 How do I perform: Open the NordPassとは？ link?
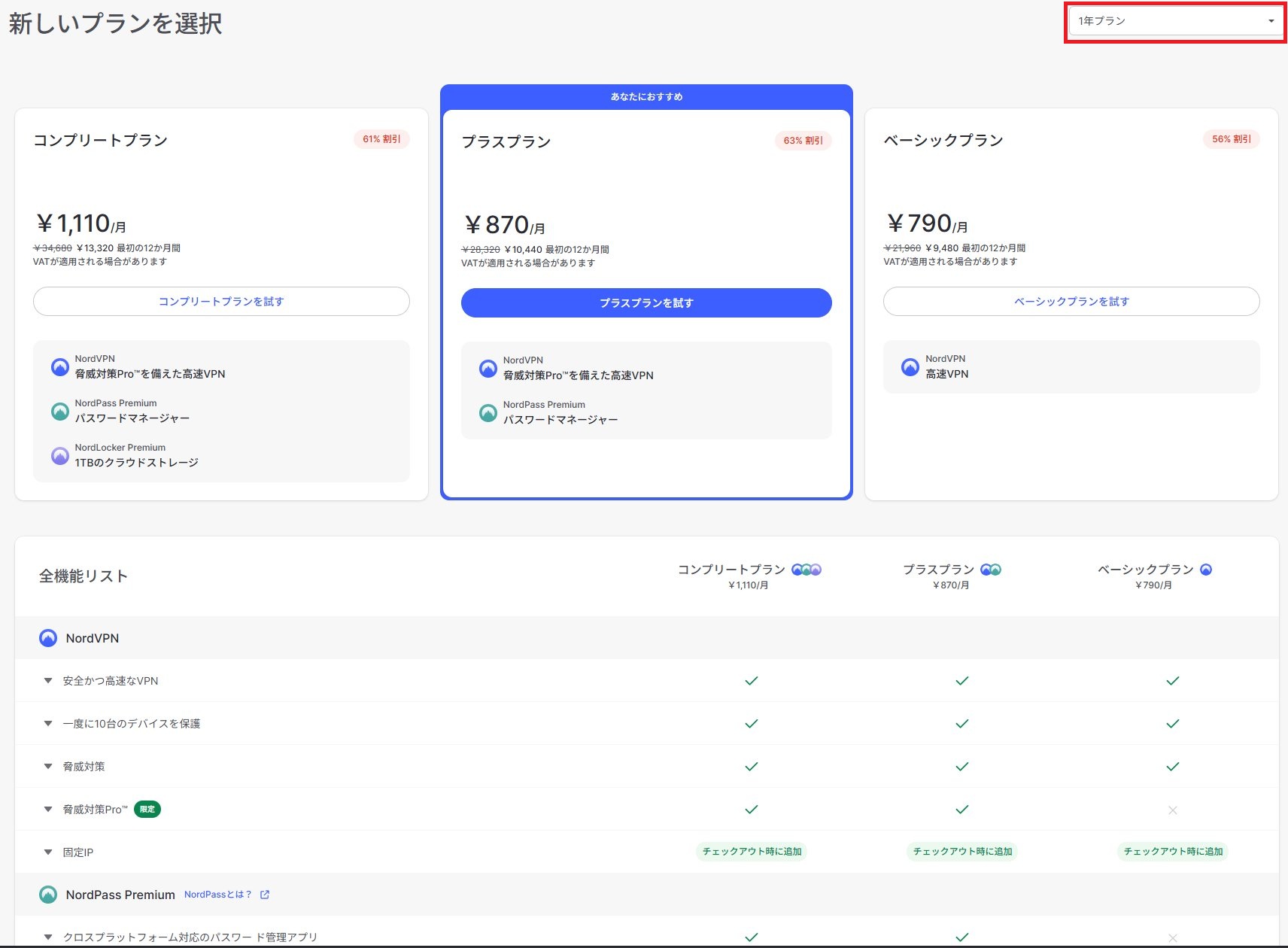click(218, 895)
